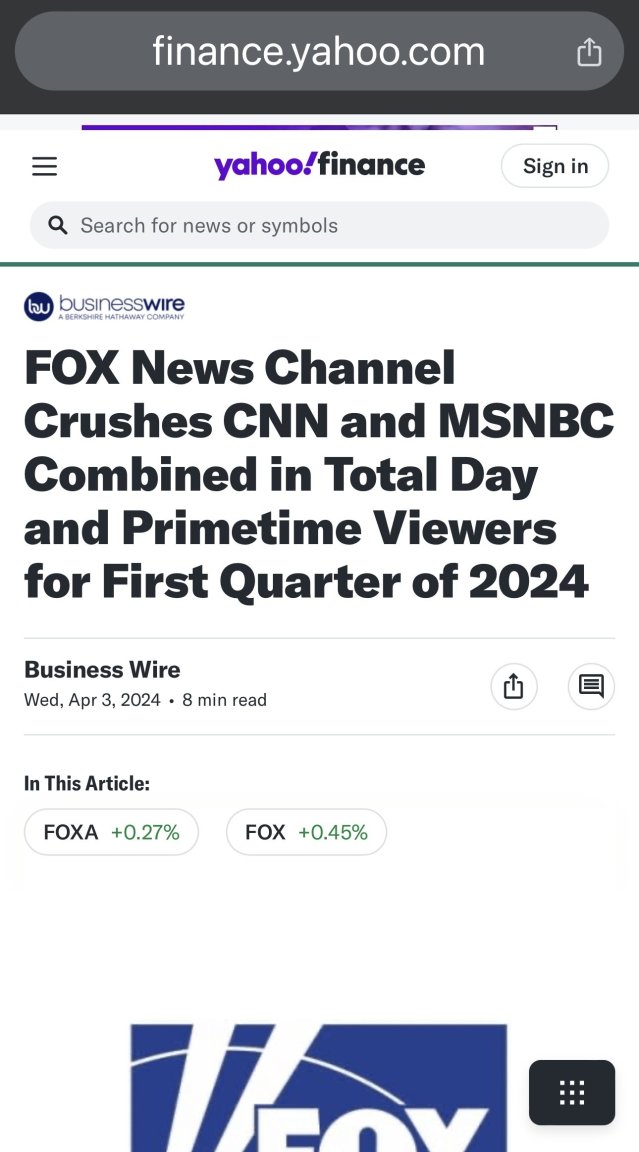Go to Yahoo Finance home logo
The image size is (639, 1152).
[319, 165]
